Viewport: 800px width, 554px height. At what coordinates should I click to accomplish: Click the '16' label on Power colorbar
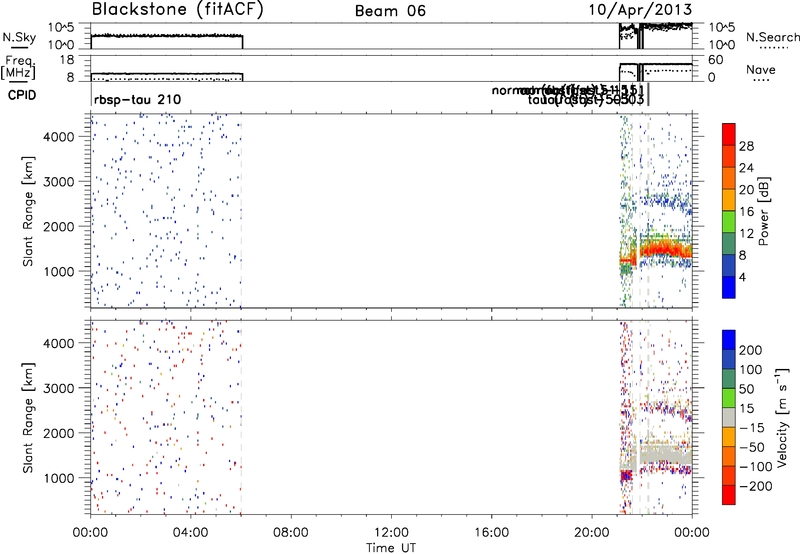pos(746,212)
